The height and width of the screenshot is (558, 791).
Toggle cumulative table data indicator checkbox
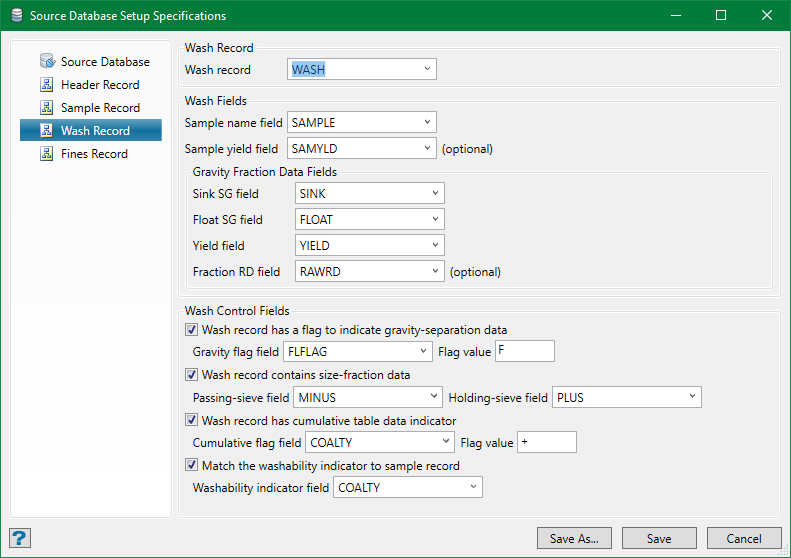[x=192, y=421]
